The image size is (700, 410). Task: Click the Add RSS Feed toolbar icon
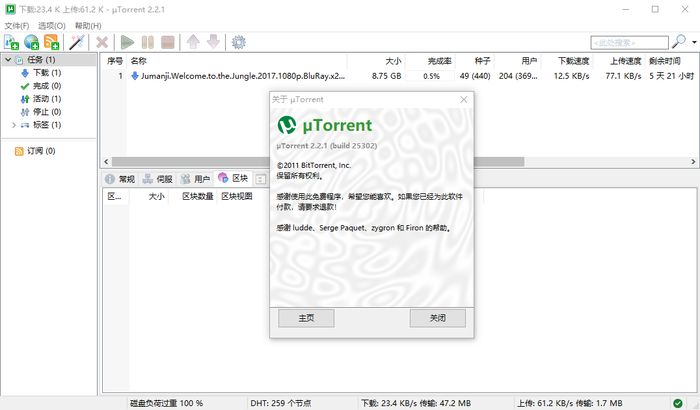(52, 42)
